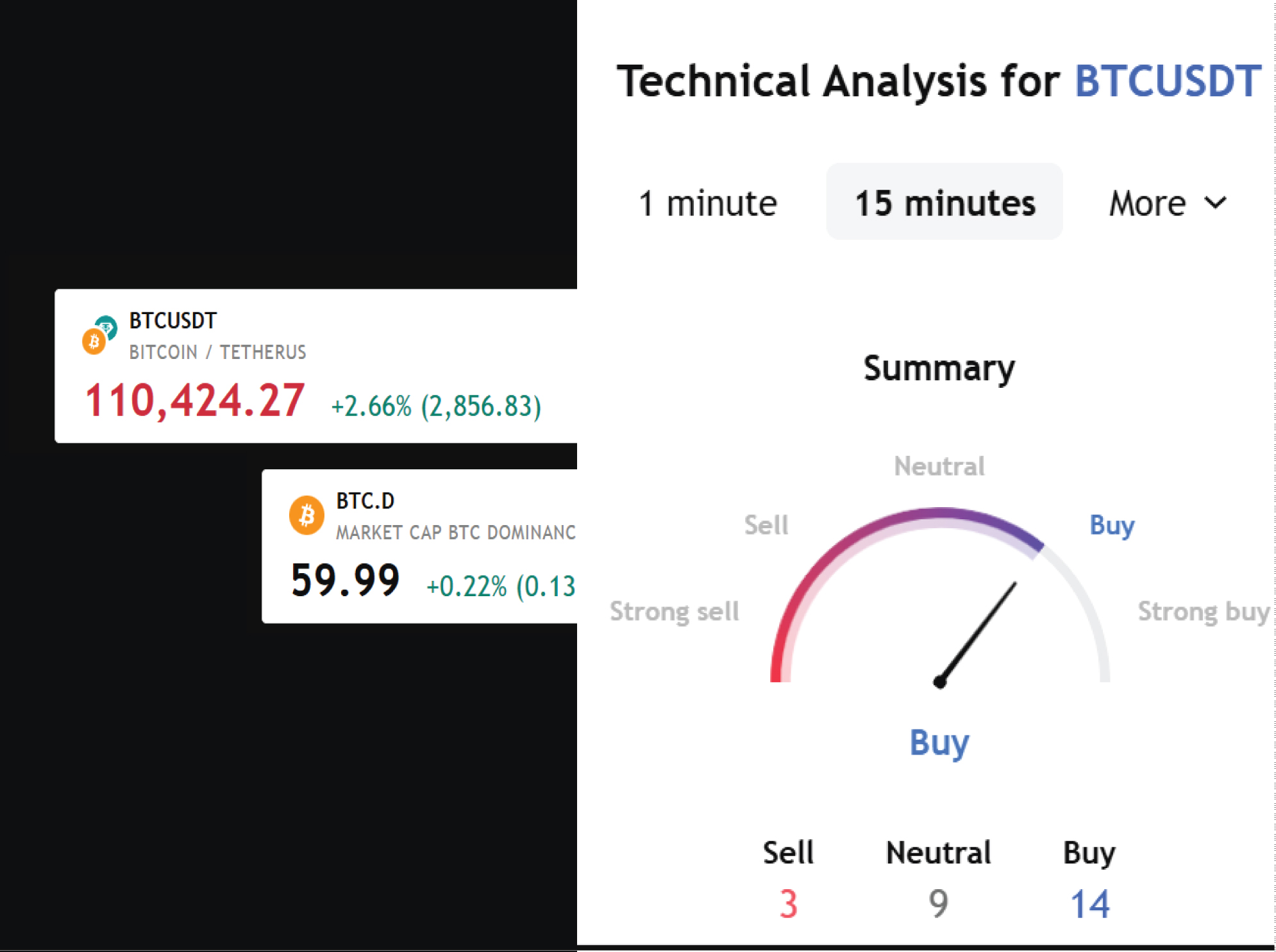Click the blue Buy count 14

coord(1089,904)
